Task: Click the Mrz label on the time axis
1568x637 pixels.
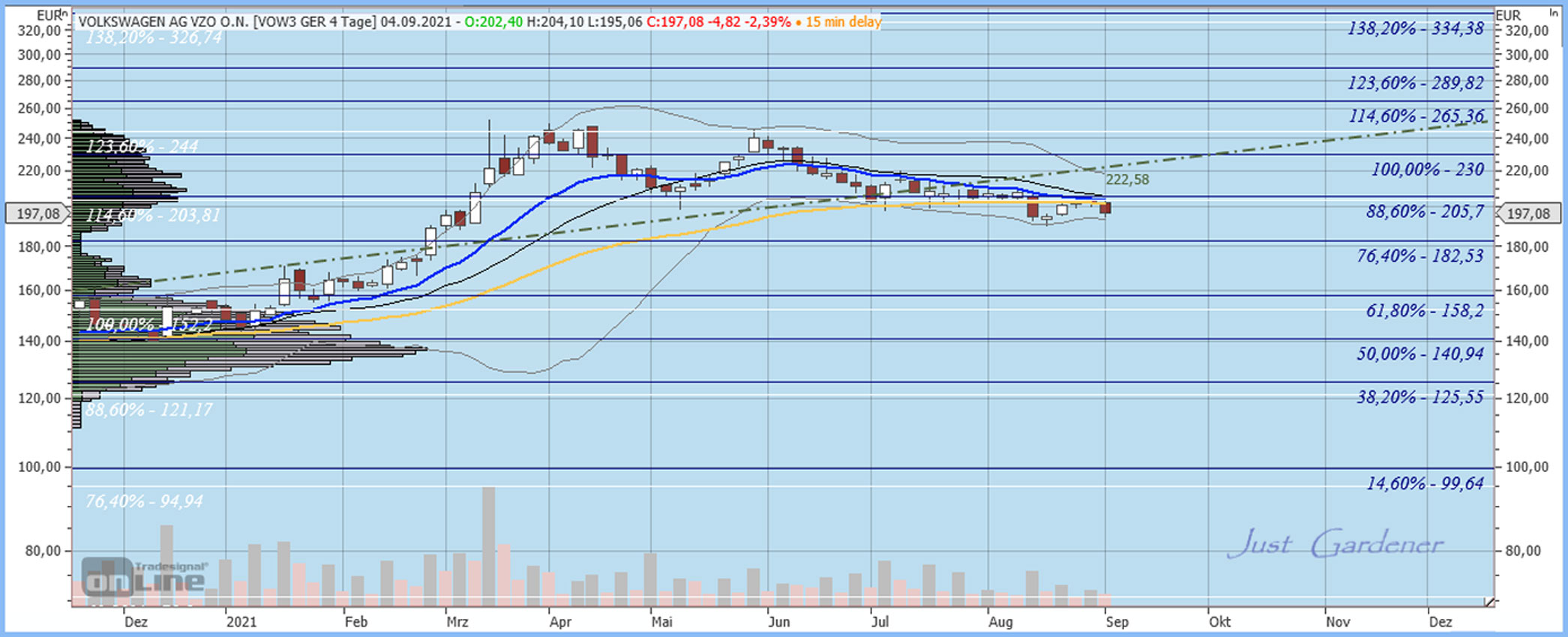Action: [457, 621]
